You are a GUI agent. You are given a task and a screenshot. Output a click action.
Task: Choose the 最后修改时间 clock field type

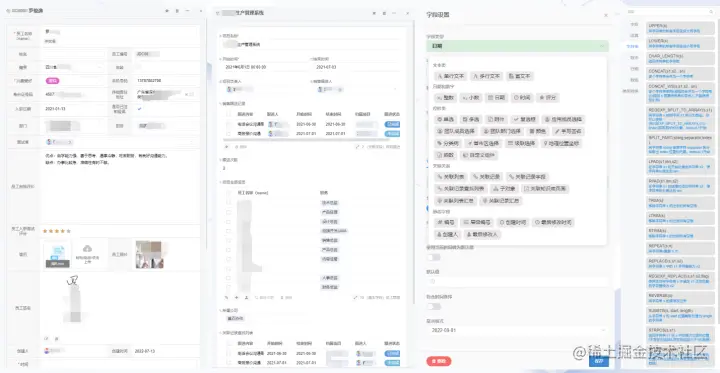point(553,222)
